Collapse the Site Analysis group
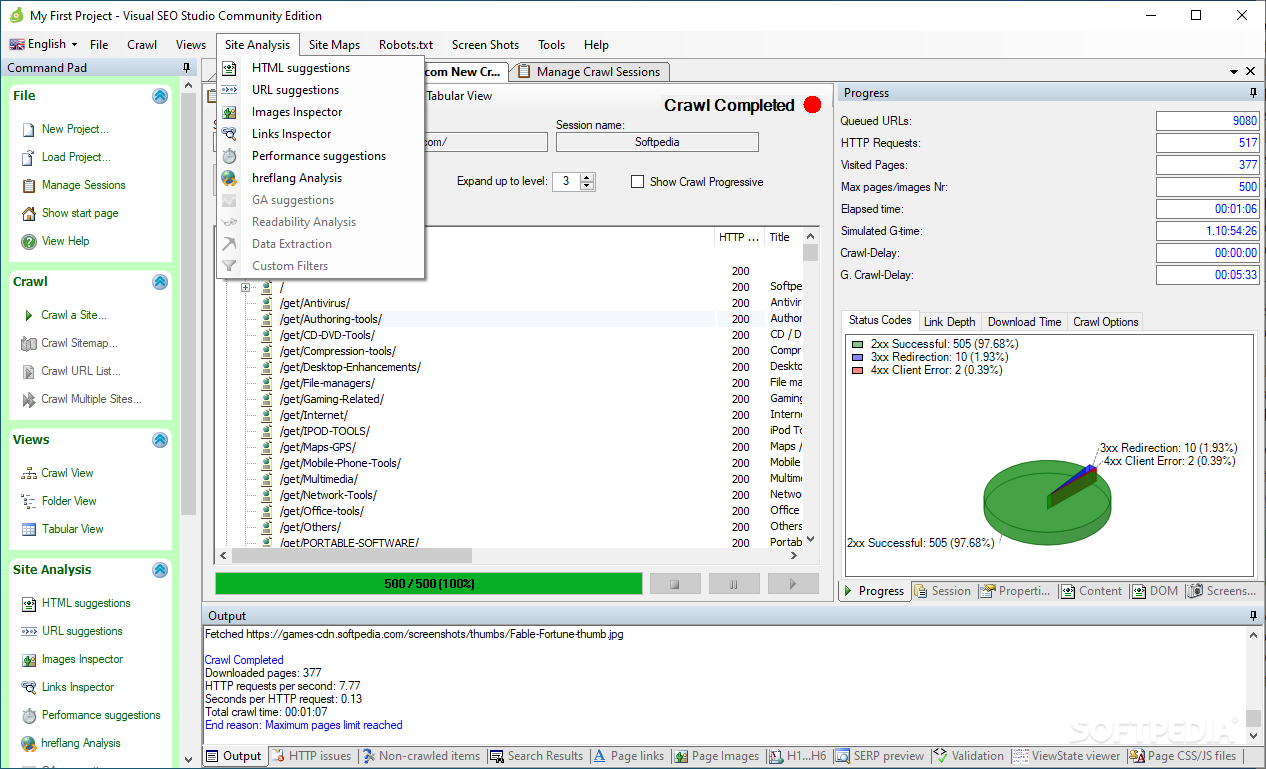Viewport: 1266px width, 769px height. tap(160, 570)
